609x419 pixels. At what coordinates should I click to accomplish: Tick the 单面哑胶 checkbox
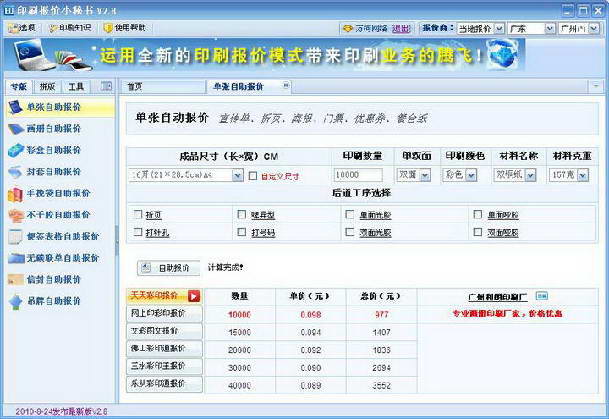pos(478,214)
